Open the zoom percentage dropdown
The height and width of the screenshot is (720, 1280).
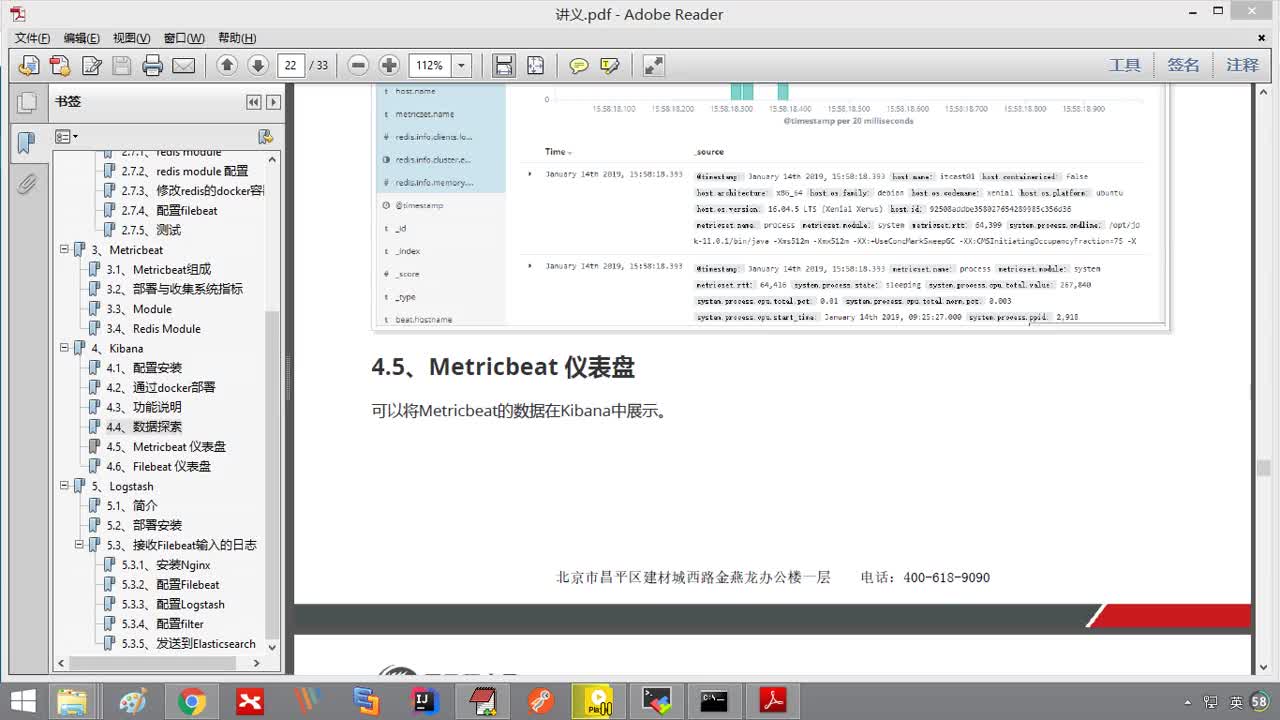[x=462, y=65]
